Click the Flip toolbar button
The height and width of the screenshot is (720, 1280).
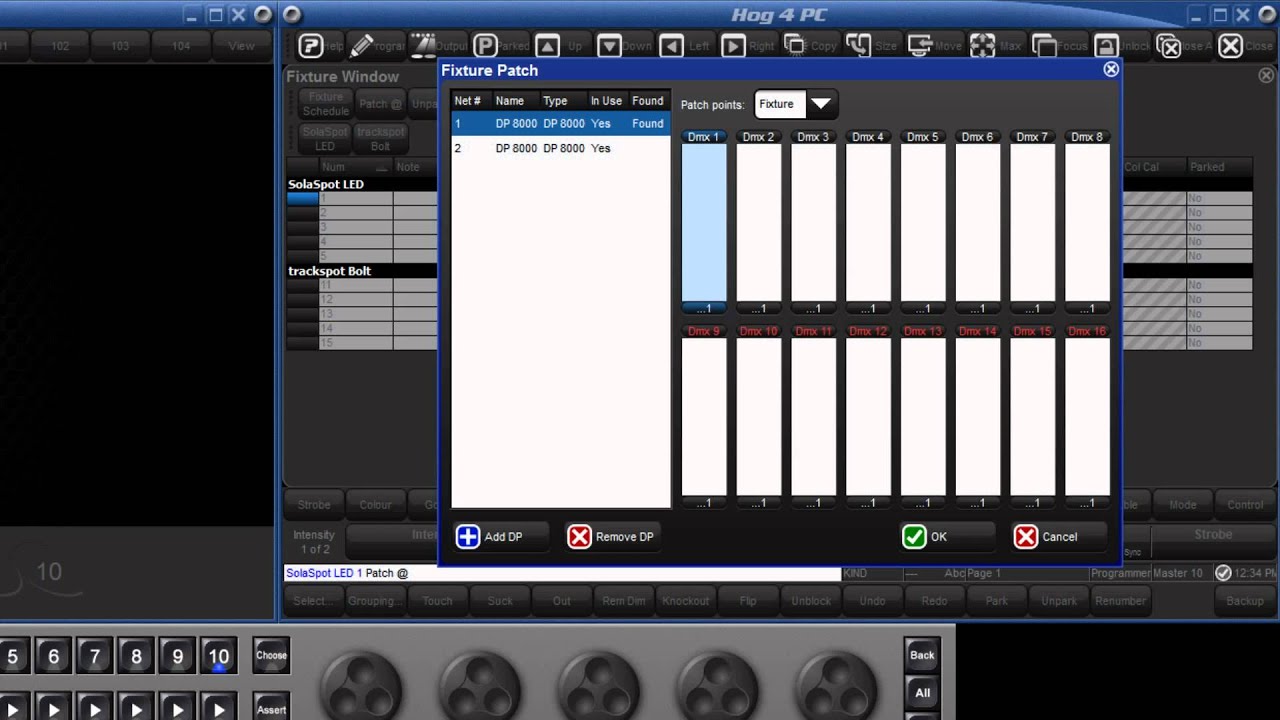[x=748, y=601]
